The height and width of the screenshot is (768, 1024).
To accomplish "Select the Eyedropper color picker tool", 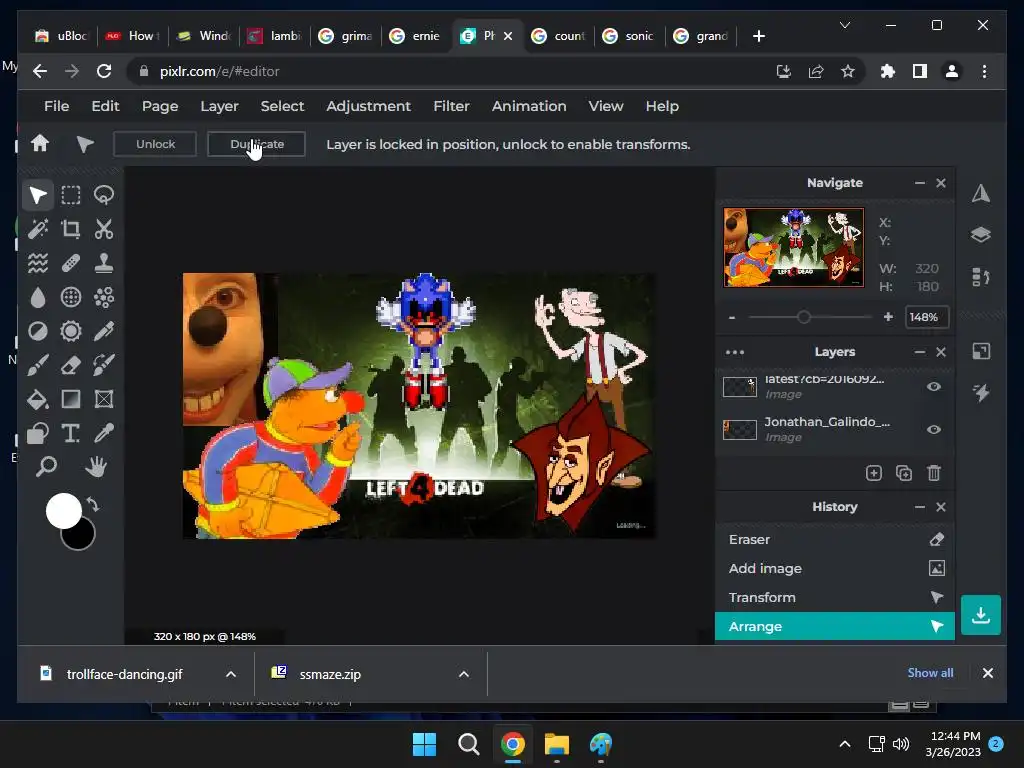I will click(104, 433).
